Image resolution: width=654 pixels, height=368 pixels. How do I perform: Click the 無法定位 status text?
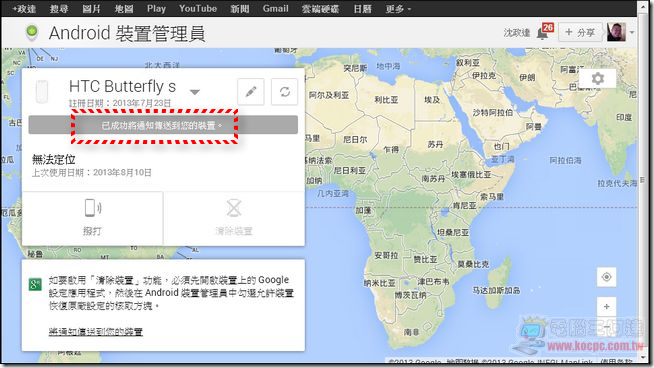coord(54,159)
